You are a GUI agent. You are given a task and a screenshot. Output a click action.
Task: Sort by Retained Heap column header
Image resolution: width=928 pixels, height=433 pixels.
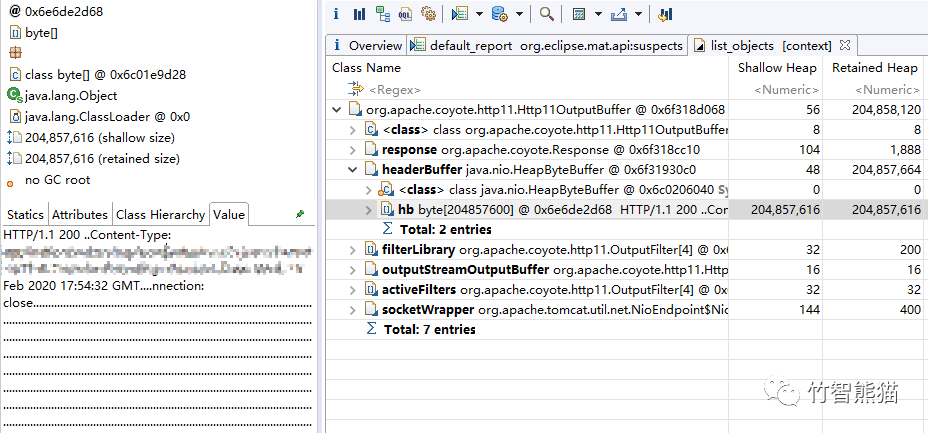(x=875, y=67)
